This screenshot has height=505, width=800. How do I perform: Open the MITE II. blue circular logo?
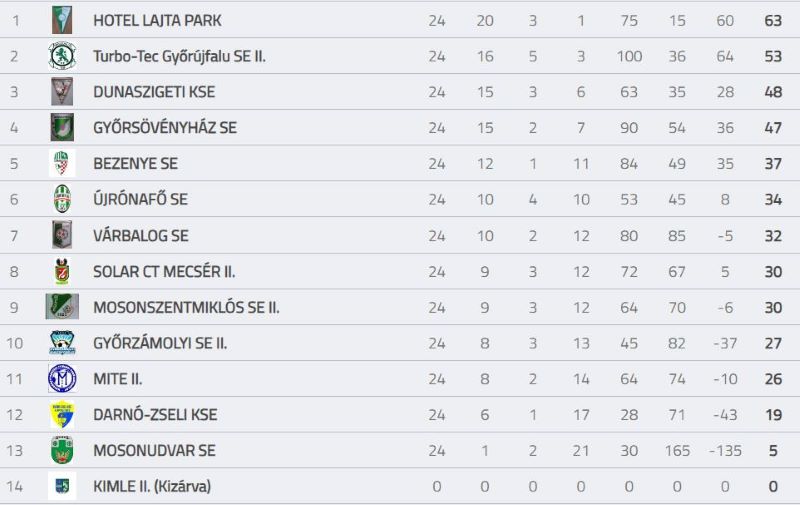(x=62, y=378)
